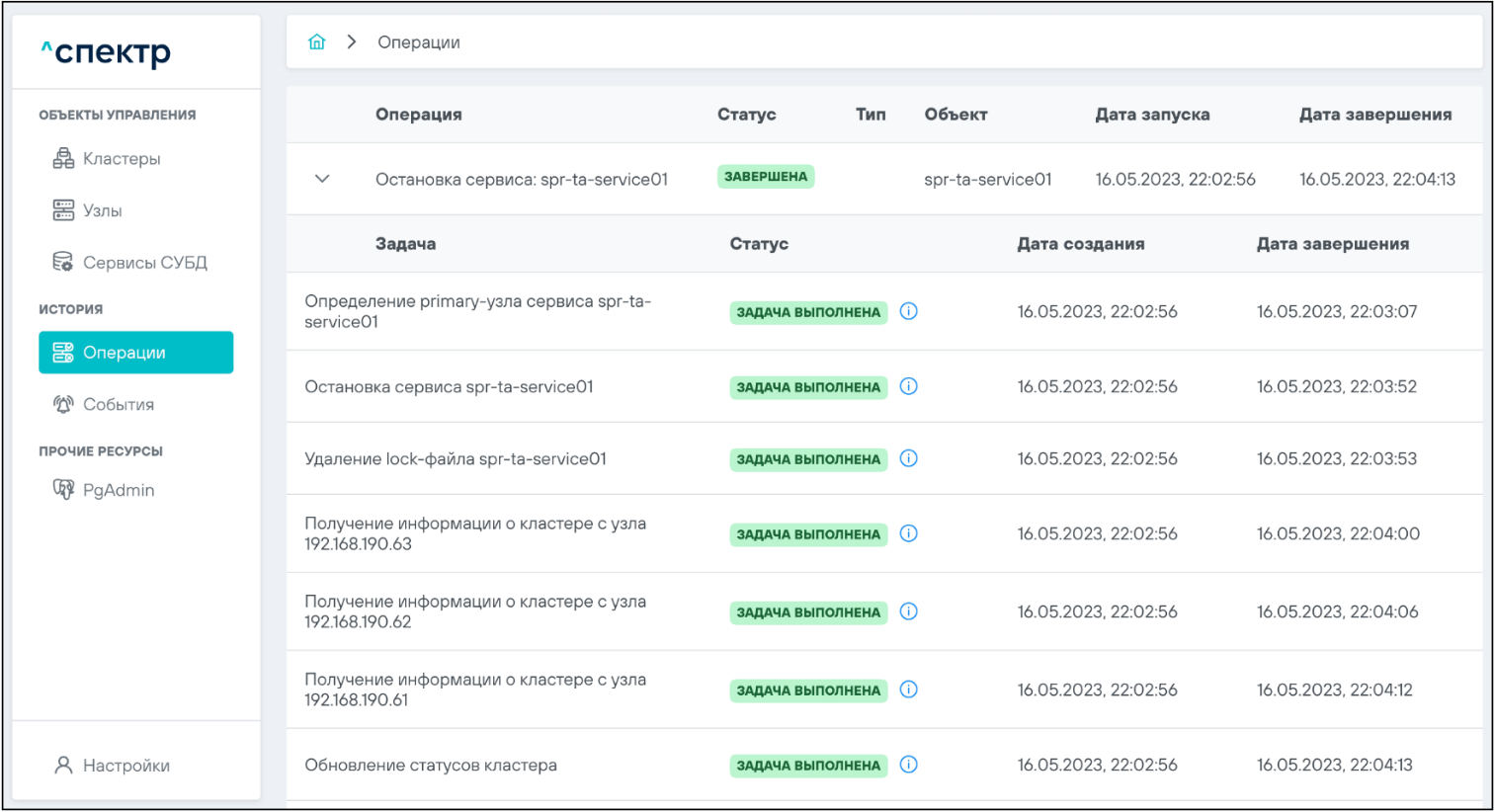Click the home icon in breadcrumb
This screenshot has width=1495, height=812.
tap(316, 42)
